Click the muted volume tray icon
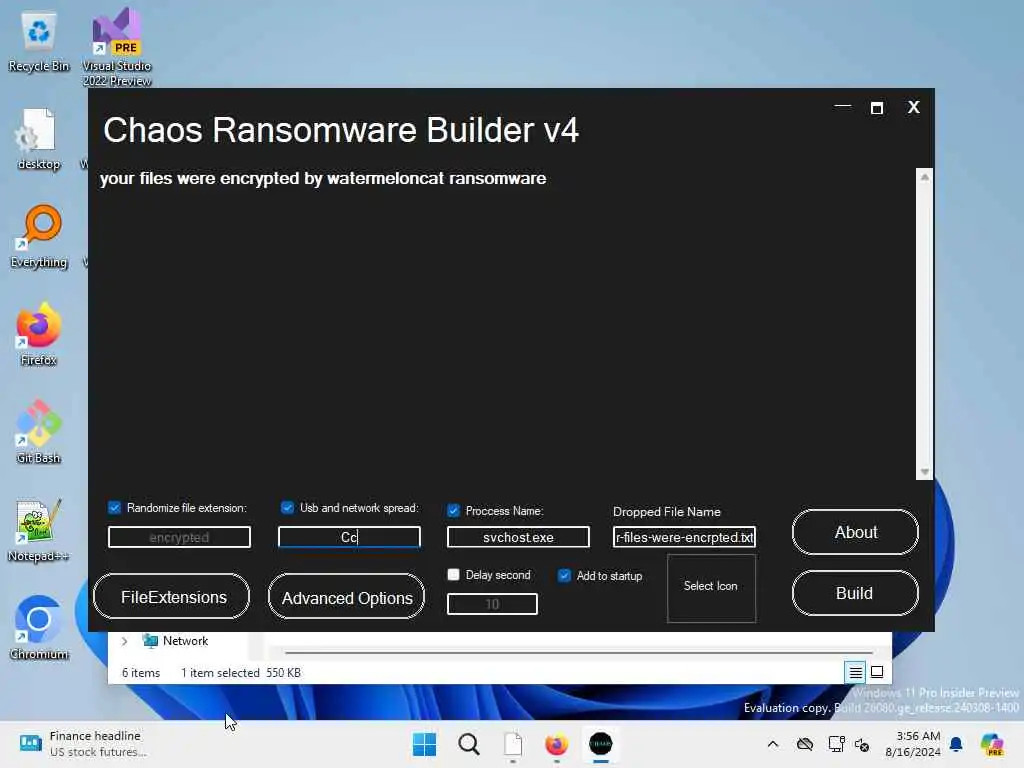Viewport: 1024px width, 768px height. 862,744
